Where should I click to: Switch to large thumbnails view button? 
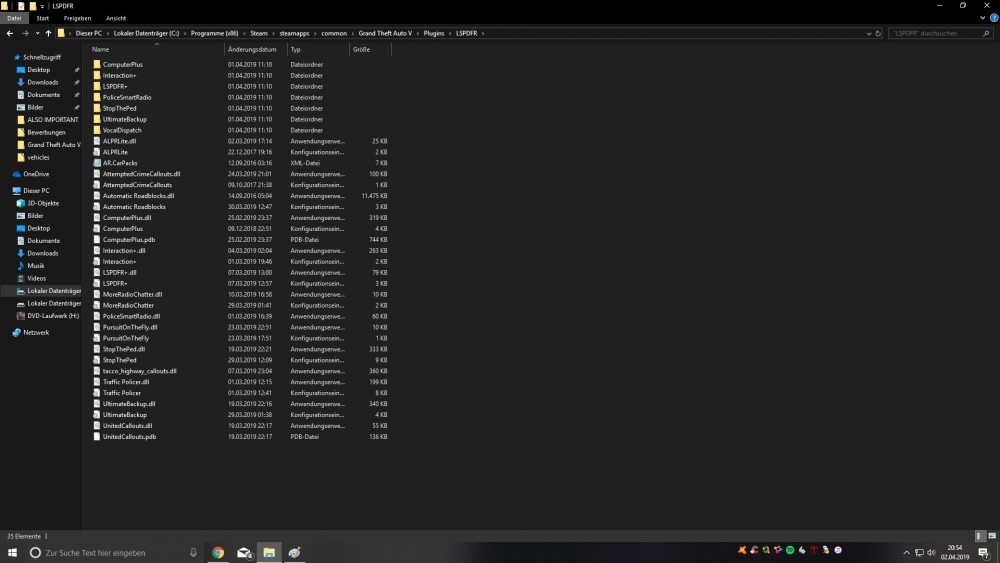pyautogui.click(x=992, y=536)
